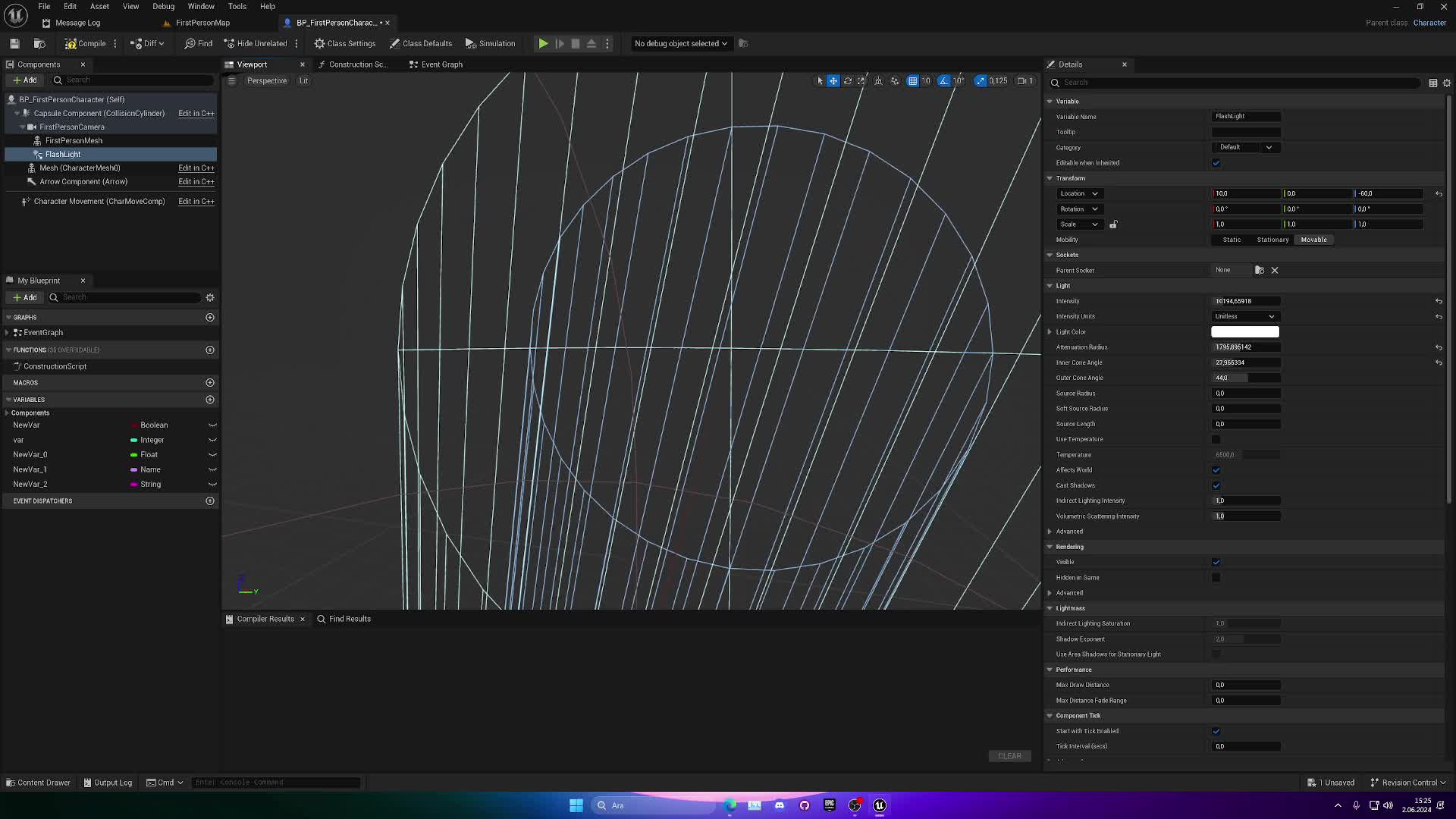The width and height of the screenshot is (1456, 819).
Task: Open the Intensity Units dropdown
Action: click(x=1245, y=316)
